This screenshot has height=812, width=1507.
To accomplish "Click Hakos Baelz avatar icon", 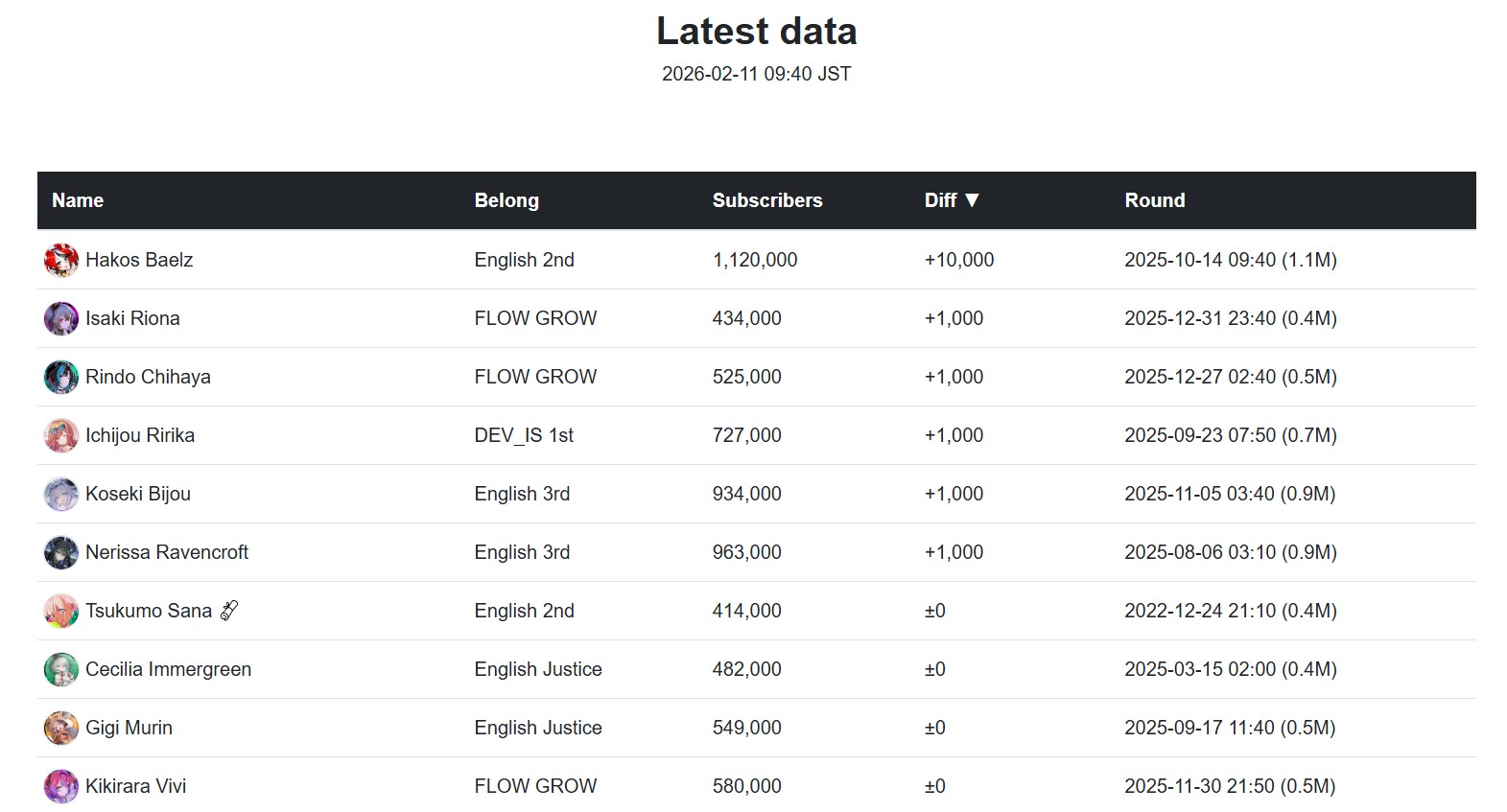I will [x=61, y=260].
